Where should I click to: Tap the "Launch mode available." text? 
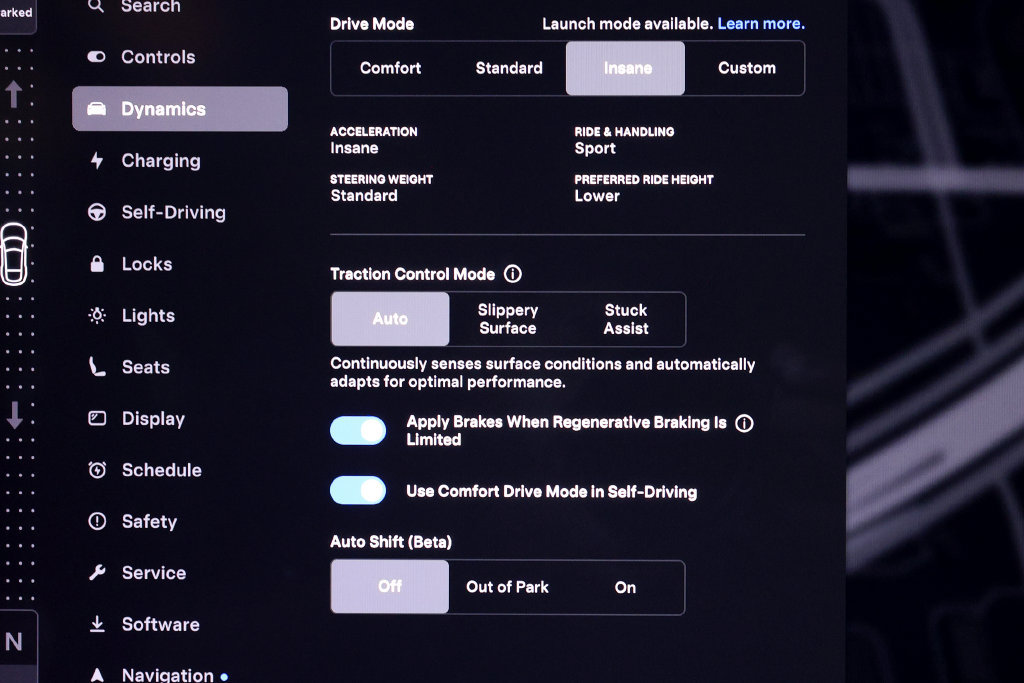pyautogui.click(x=627, y=24)
